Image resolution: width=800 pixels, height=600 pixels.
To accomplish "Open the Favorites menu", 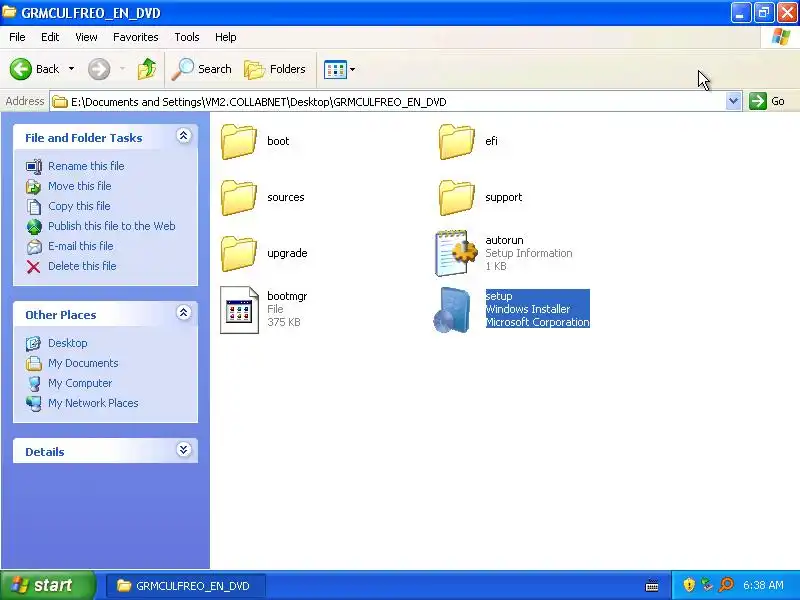I will tap(136, 37).
